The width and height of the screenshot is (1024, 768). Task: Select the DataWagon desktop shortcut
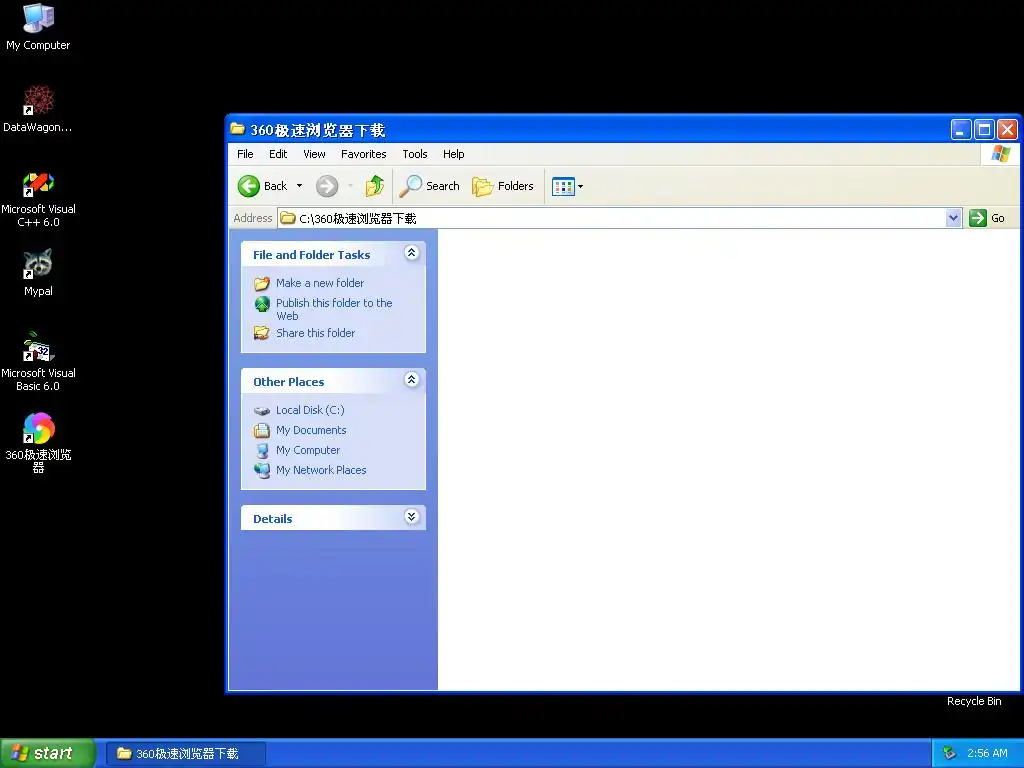click(38, 108)
